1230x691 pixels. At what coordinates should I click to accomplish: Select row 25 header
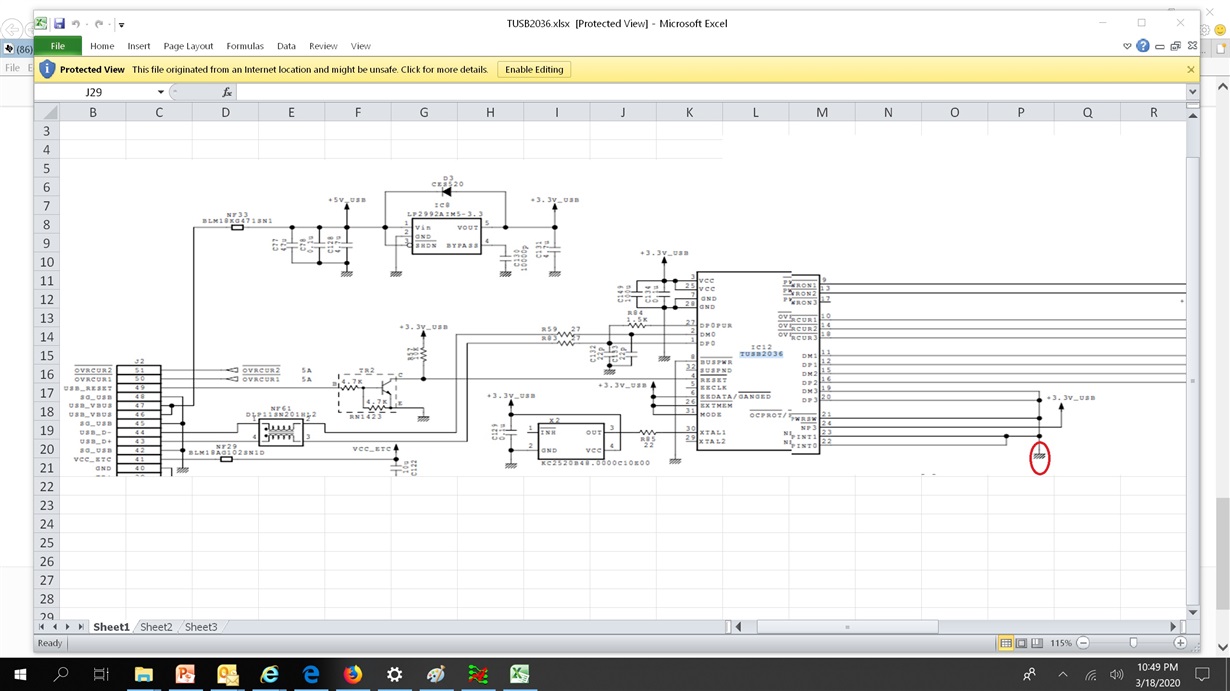tap(46, 543)
